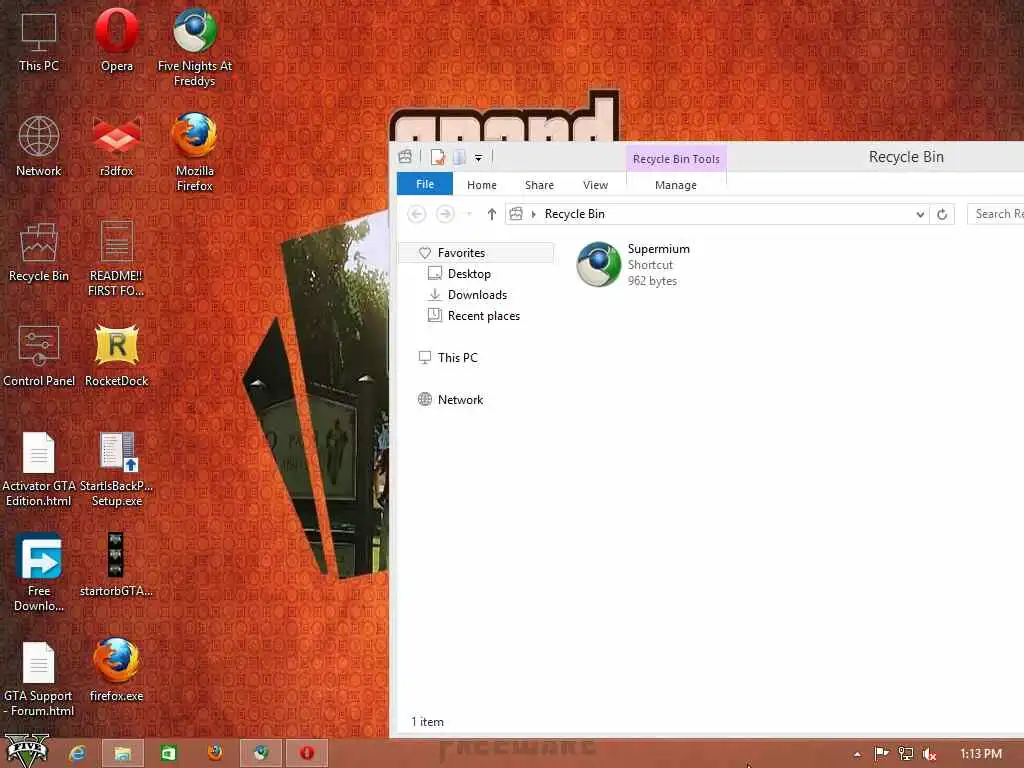Open Internet Explorer from the taskbar
The image size is (1024, 768).
click(78, 754)
